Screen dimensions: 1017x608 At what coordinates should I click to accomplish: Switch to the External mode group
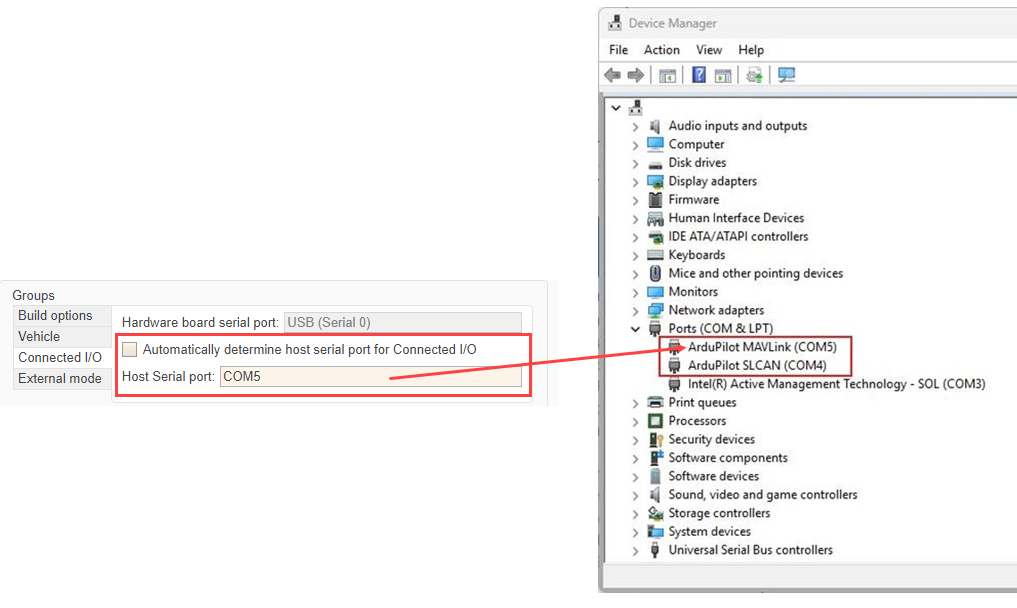pos(59,378)
